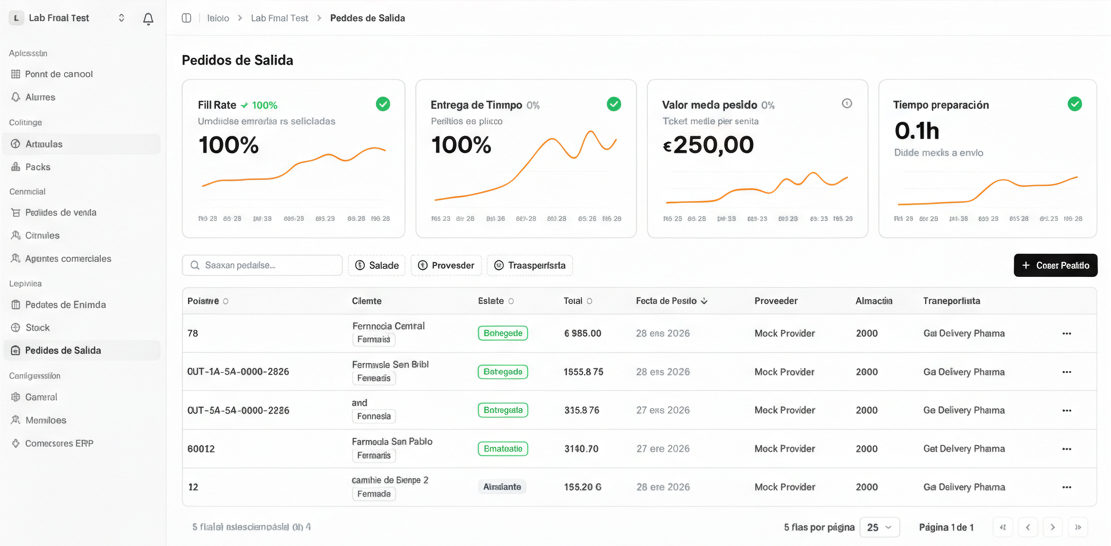Image resolution: width=1111 pixels, height=546 pixels.
Task: Click order OUT-5A-5A-0000-2286 cell
Action: pos(238,410)
